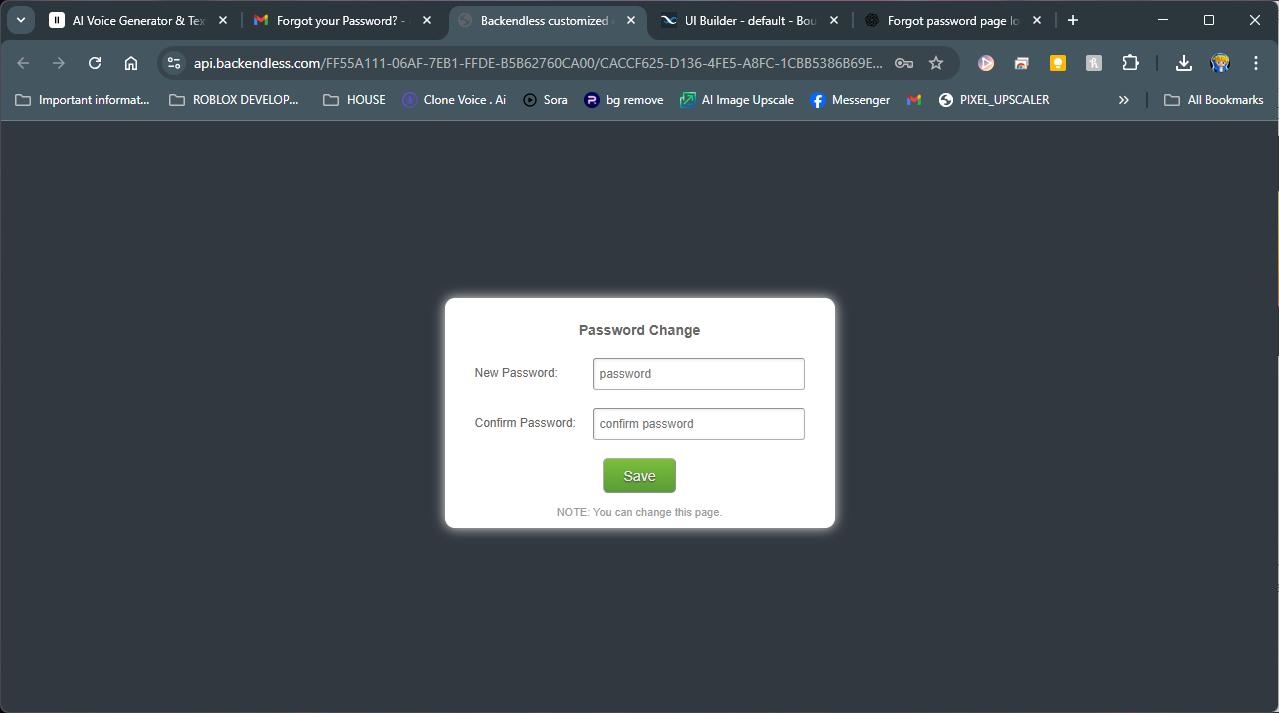Click the Google Keep extension icon
The width and height of the screenshot is (1279, 713).
[x=1057, y=63]
